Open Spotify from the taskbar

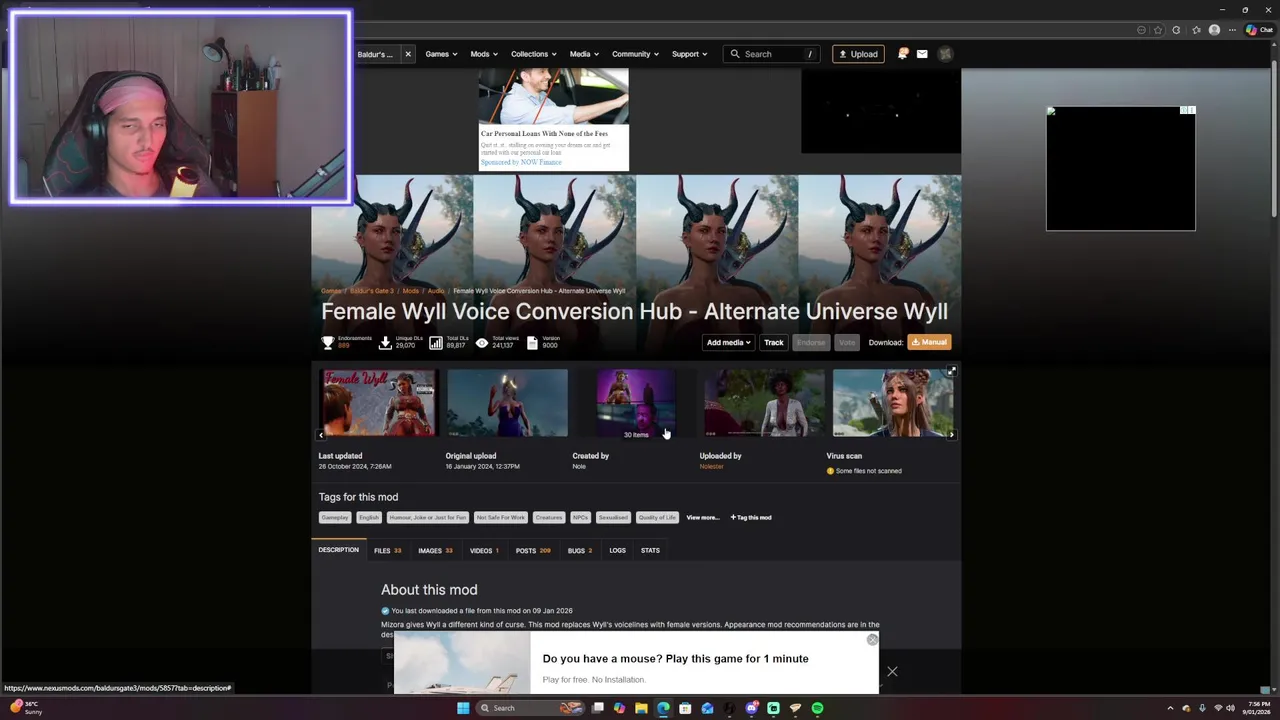tap(817, 708)
